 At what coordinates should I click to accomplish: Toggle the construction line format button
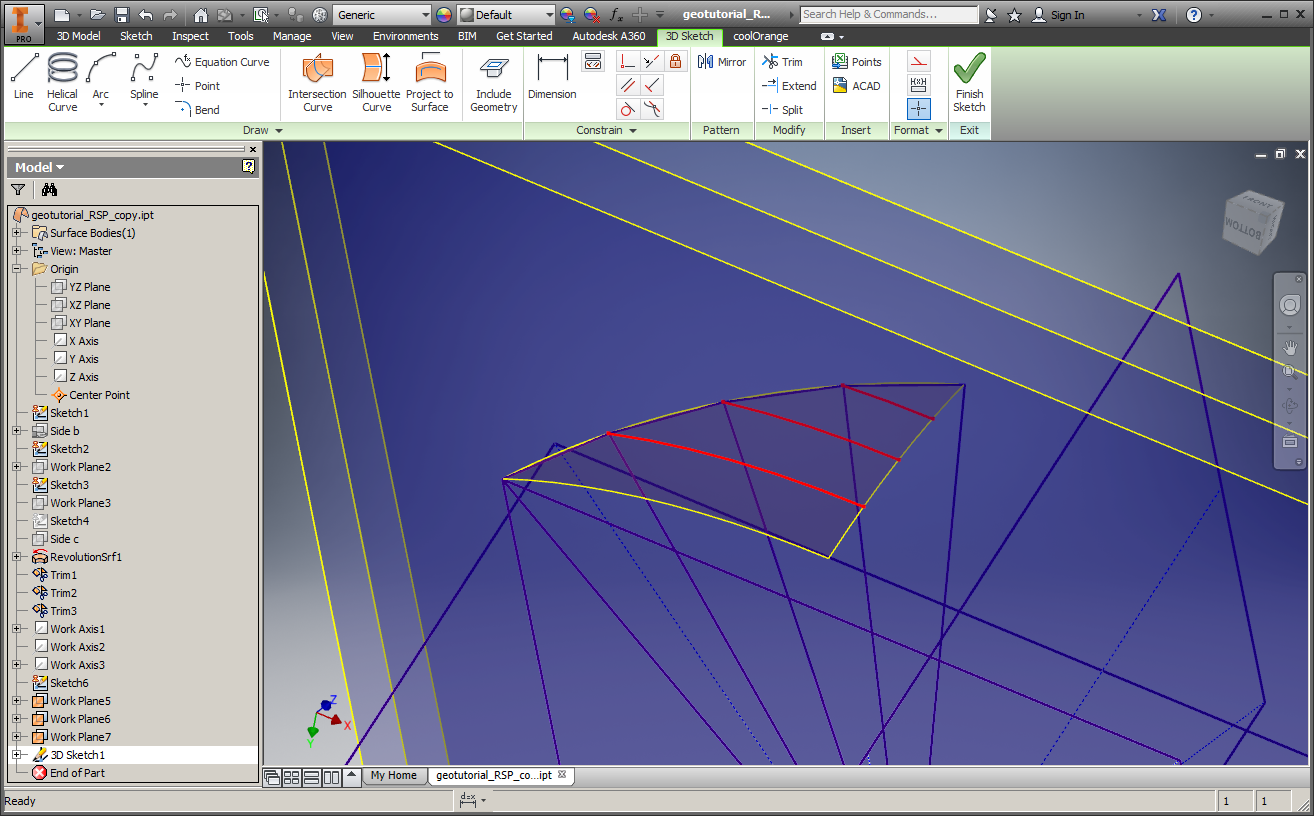[x=919, y=62]
